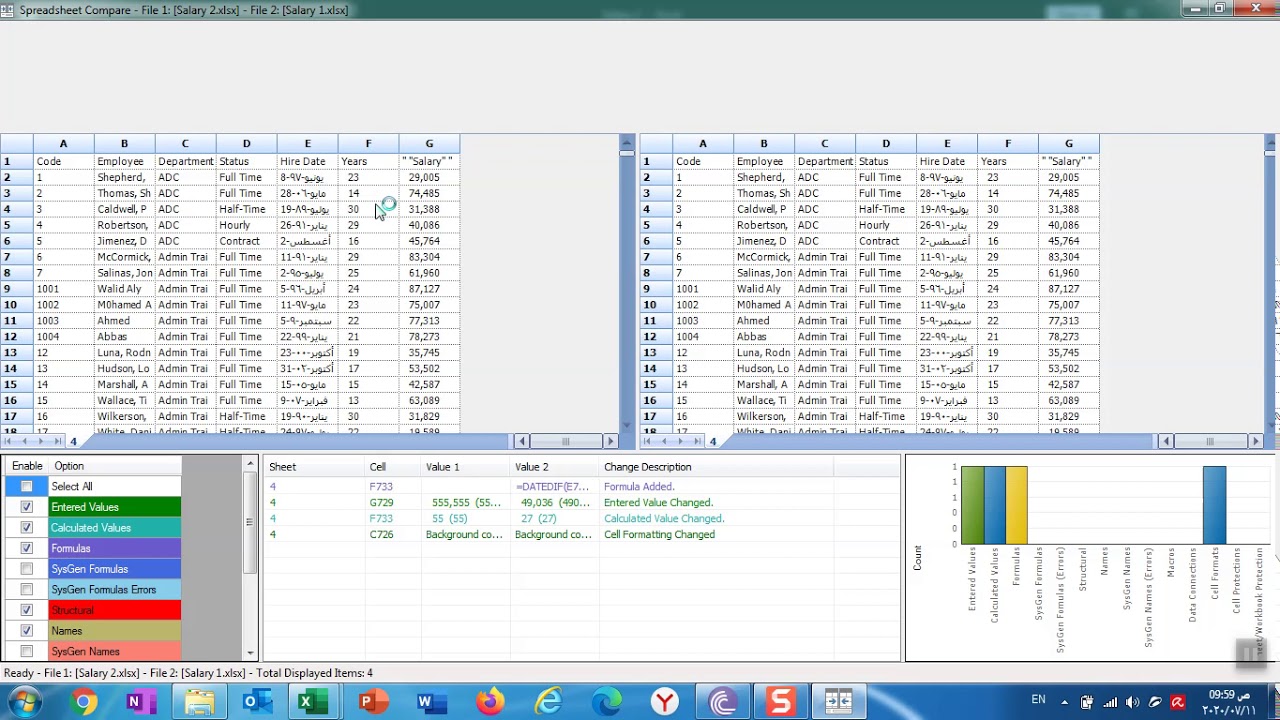Go to last sheet in left file pane
1280x720 pixels.
coord(57,441)
